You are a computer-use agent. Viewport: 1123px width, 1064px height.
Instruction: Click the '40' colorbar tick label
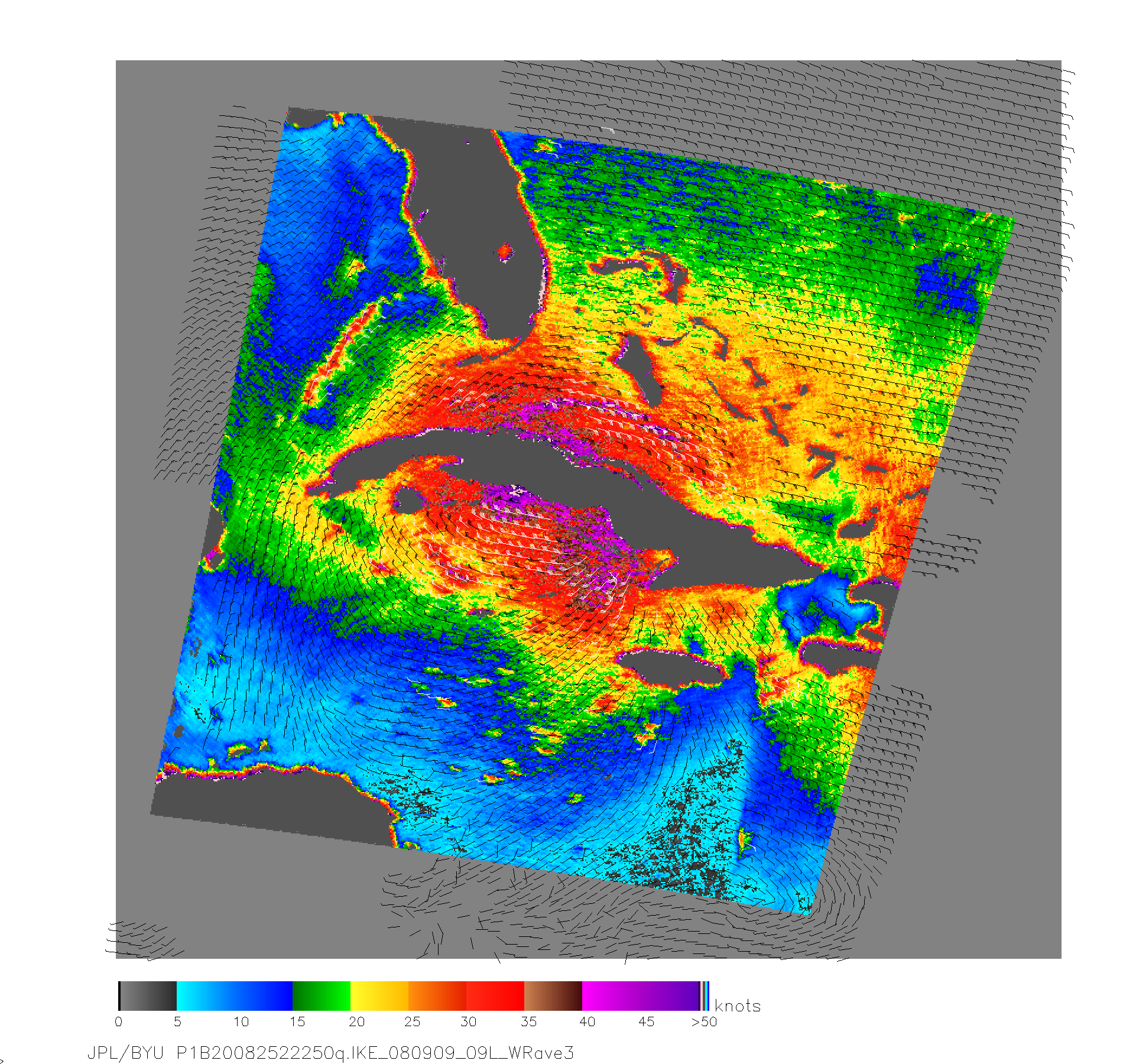(587, 1021)
